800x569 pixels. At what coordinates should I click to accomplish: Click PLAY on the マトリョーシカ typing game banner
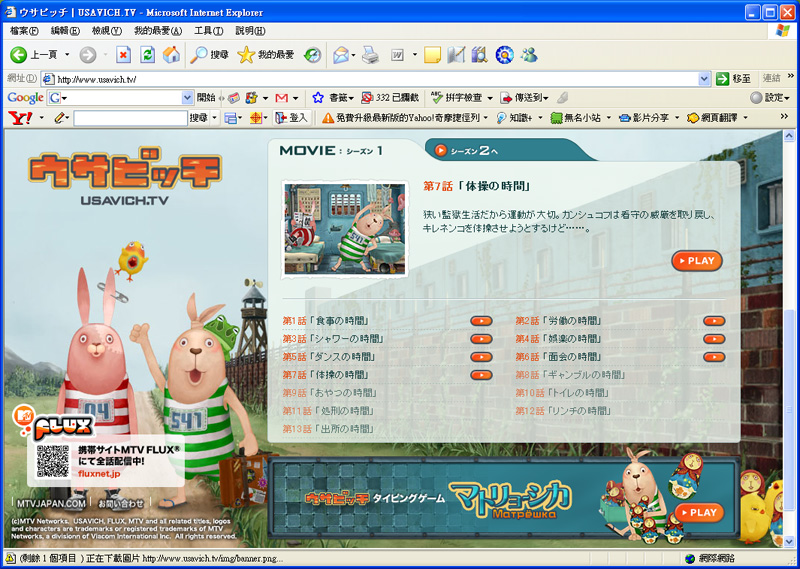pos(699,512)
